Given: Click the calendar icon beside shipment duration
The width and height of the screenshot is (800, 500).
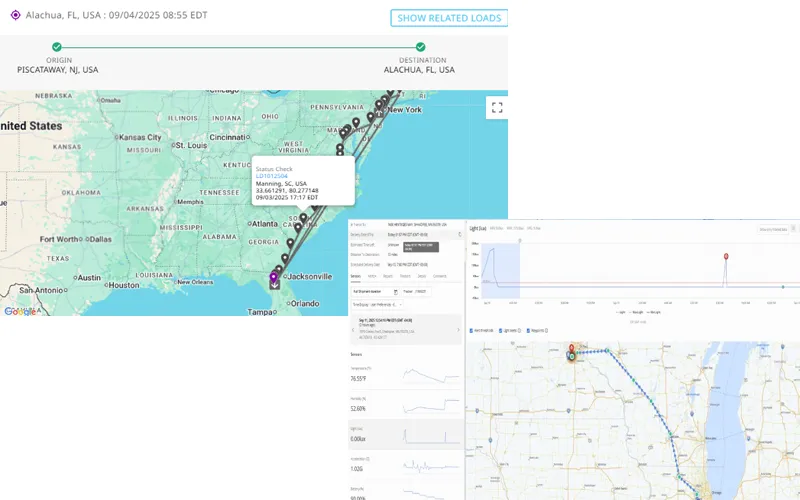Looking at the screenshot, I should pos(395,291).
